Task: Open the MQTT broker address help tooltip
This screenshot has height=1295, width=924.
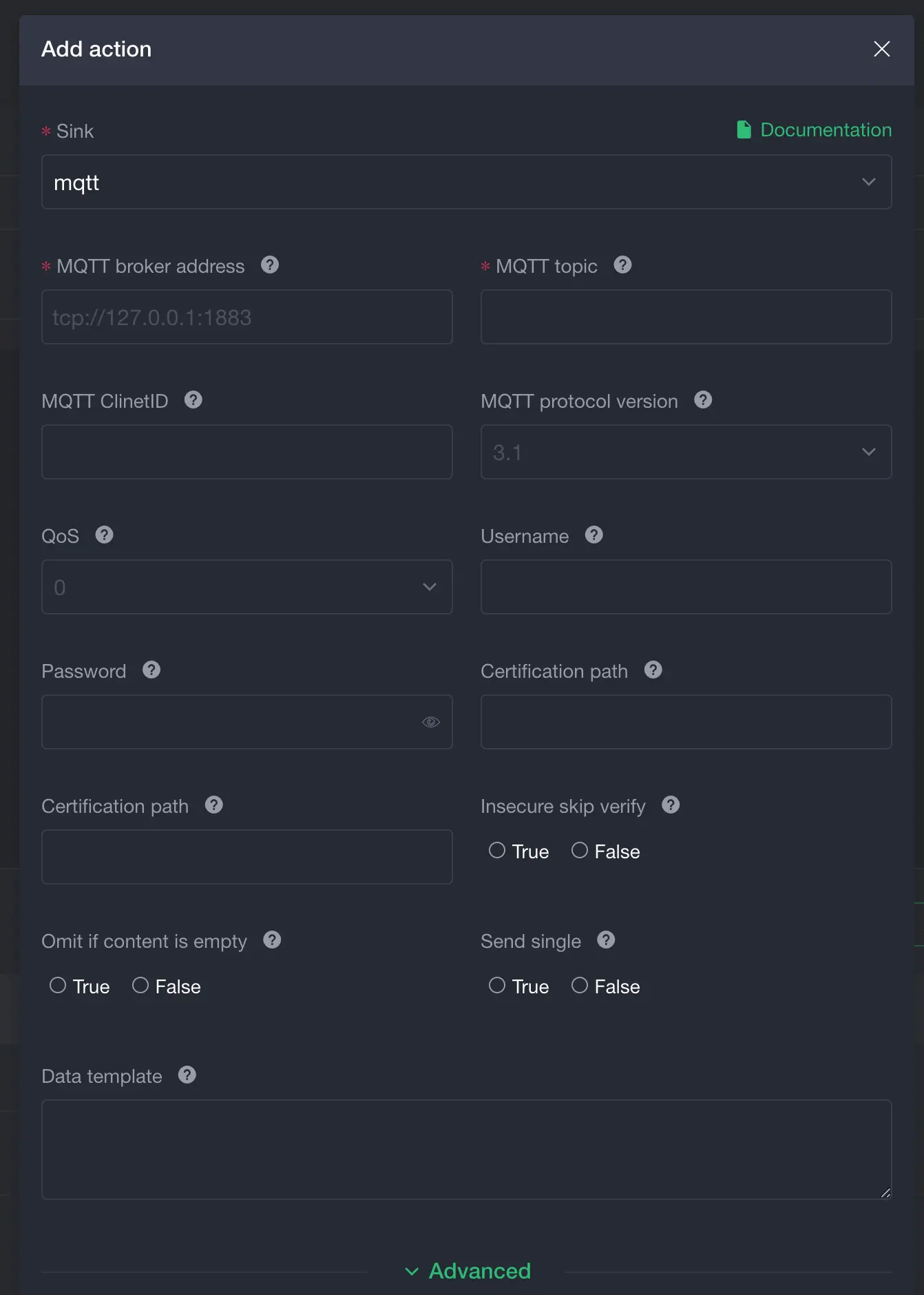Action: point(270,265)
